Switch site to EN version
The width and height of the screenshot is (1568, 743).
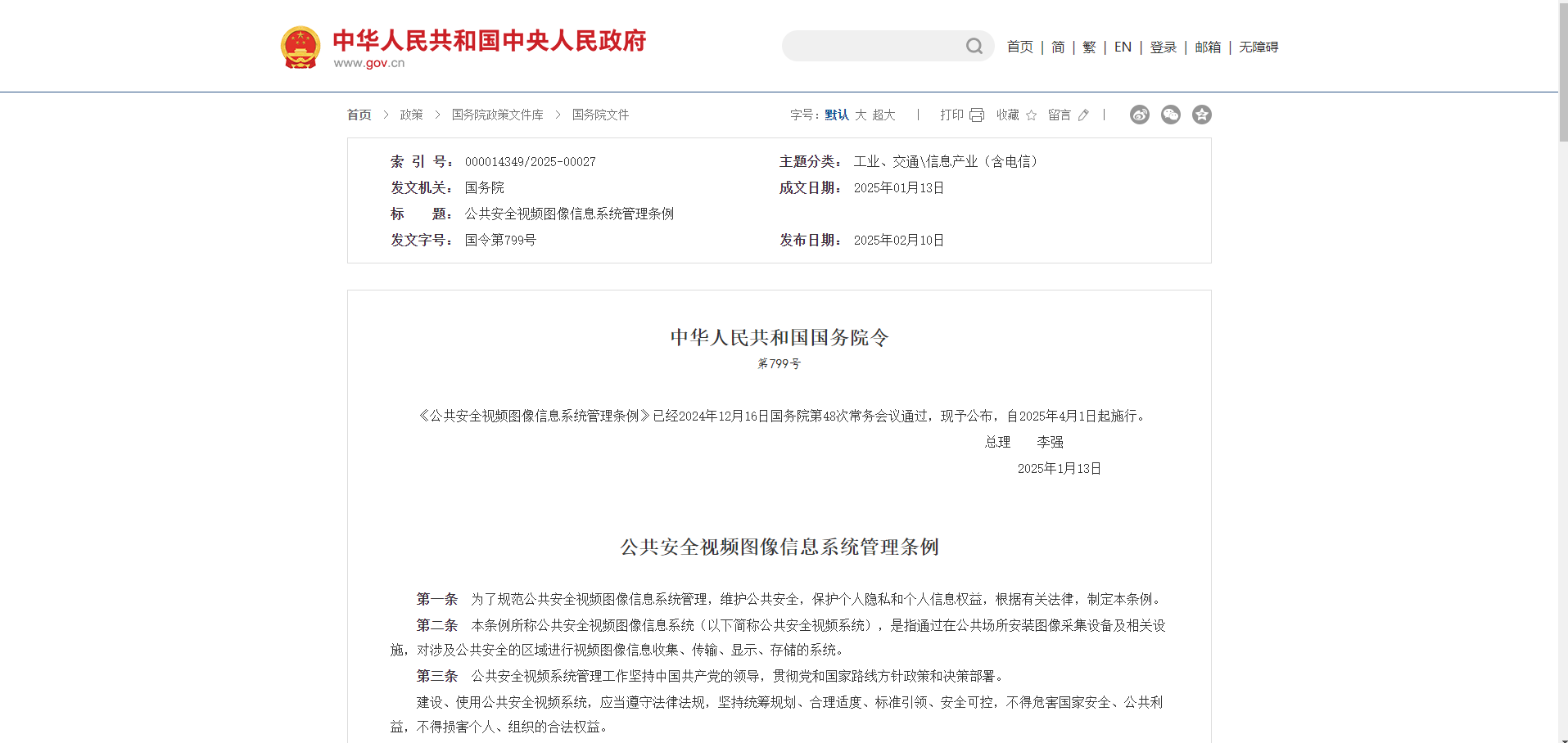1123,47
